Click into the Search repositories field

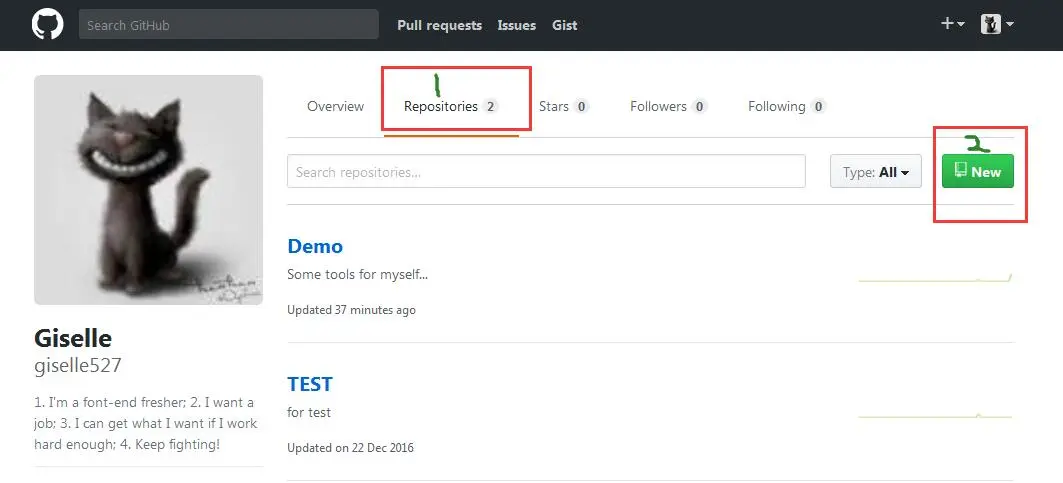(546, 172)
